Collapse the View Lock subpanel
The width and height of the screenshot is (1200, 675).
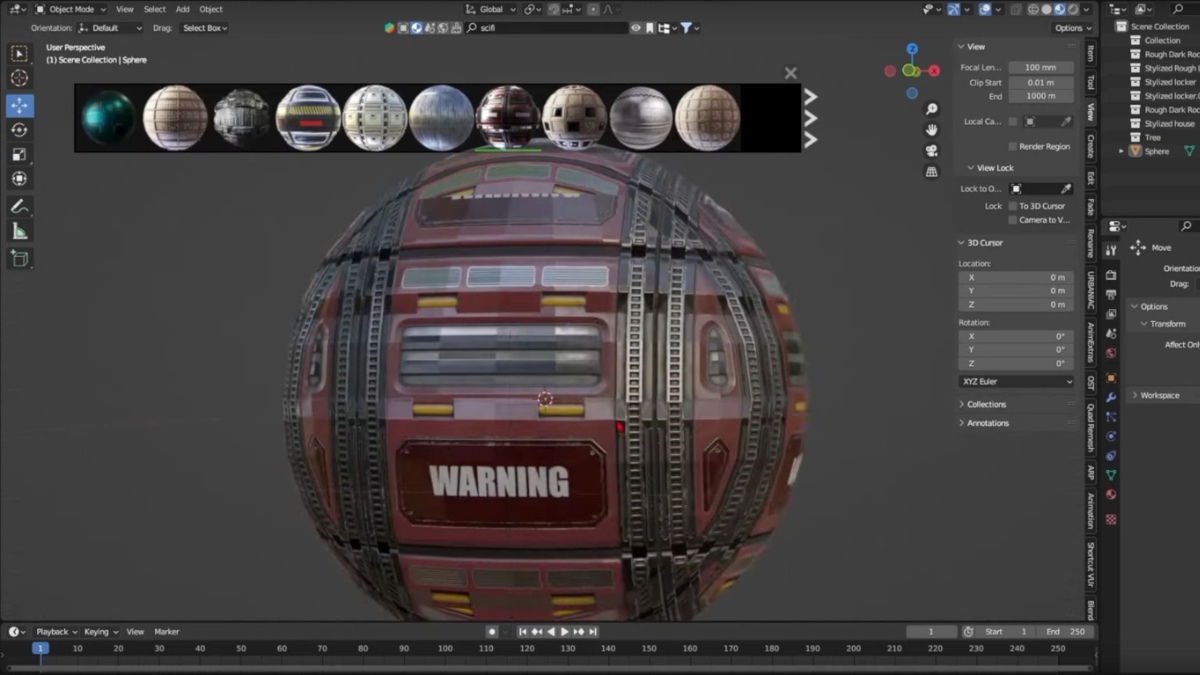click(990, 168)
